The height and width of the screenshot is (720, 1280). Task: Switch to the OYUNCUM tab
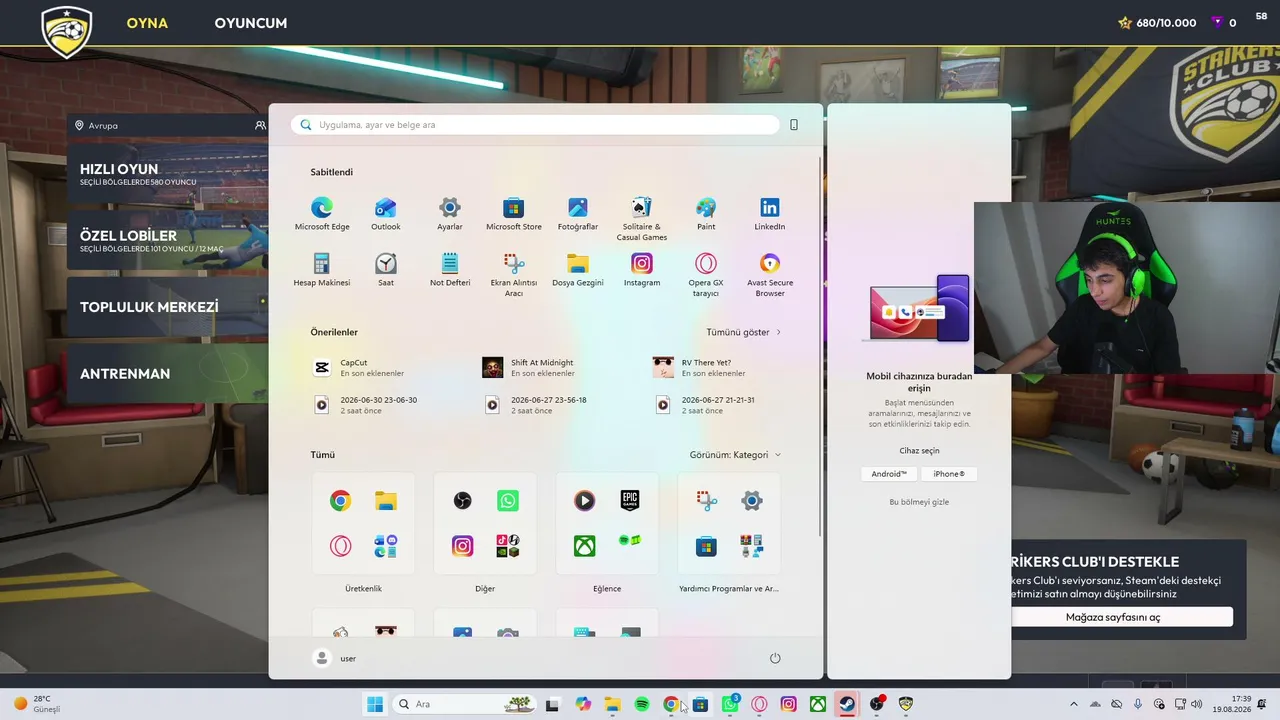pos(251,23)
